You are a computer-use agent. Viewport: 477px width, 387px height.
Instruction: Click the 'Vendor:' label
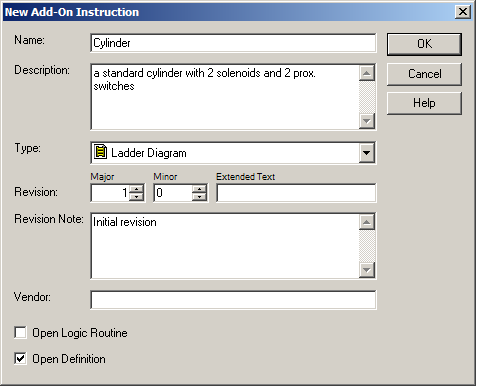[32, 297]
